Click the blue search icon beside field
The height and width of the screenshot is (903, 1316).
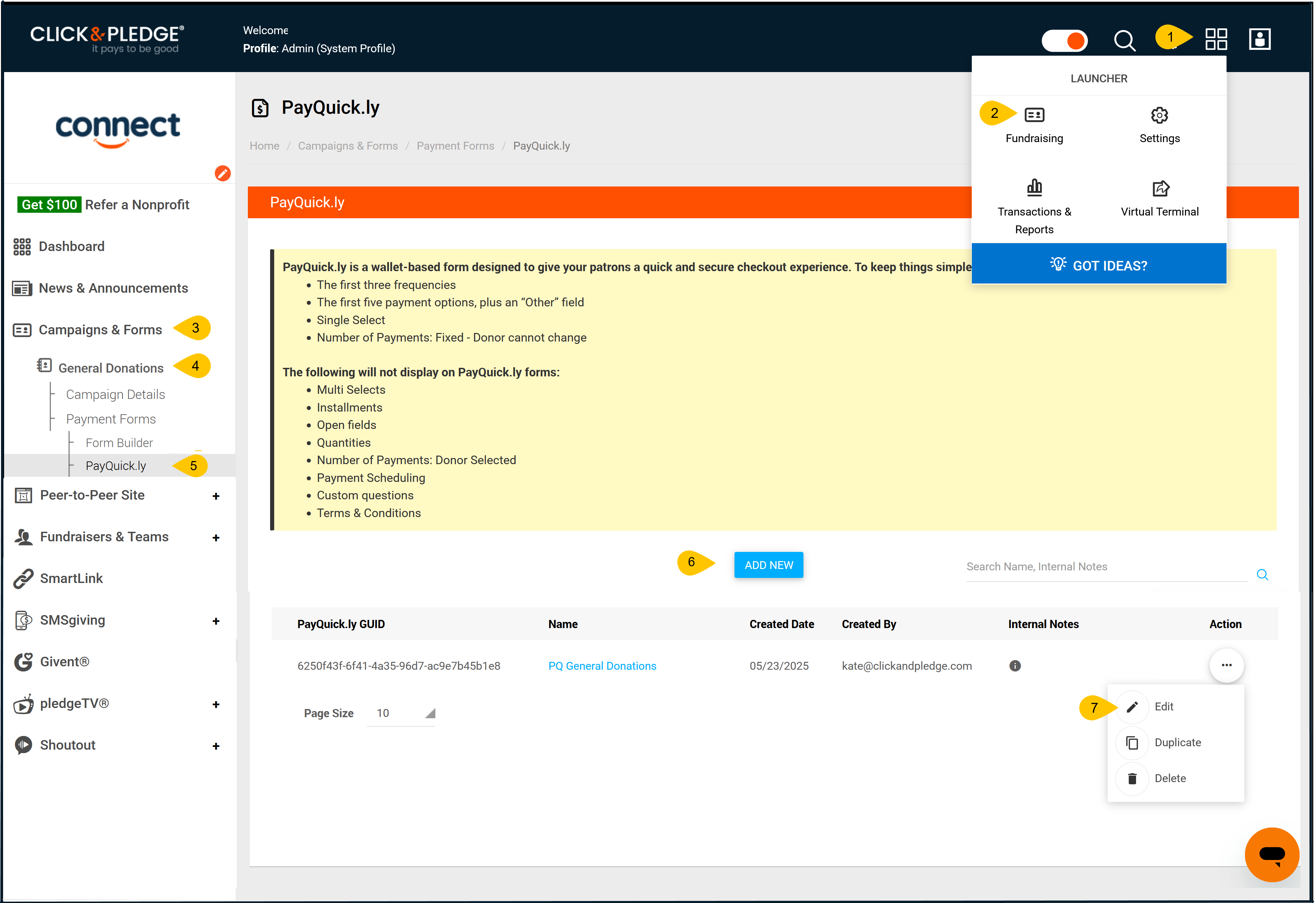1262,574
